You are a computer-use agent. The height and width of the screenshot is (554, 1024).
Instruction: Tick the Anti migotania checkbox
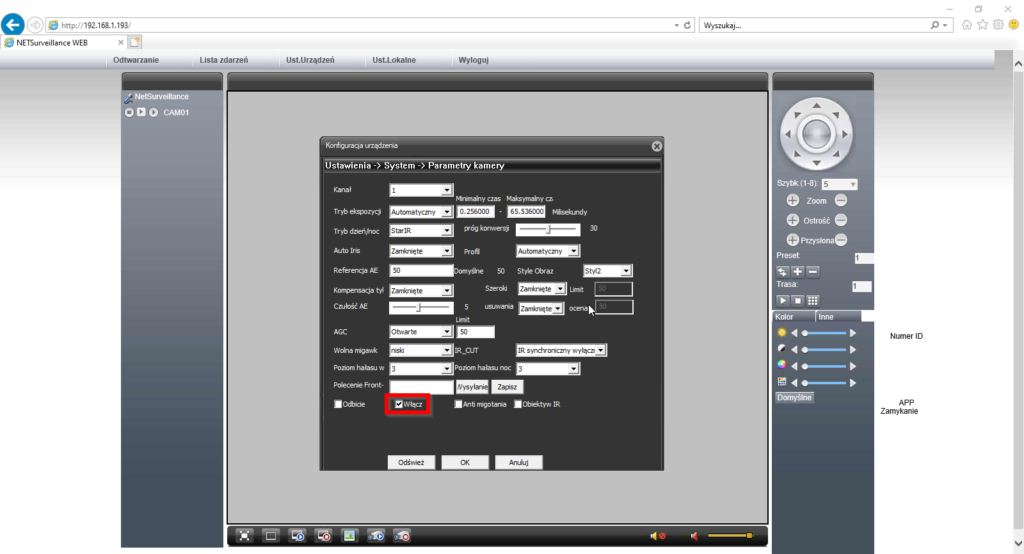tap(458, 404)
